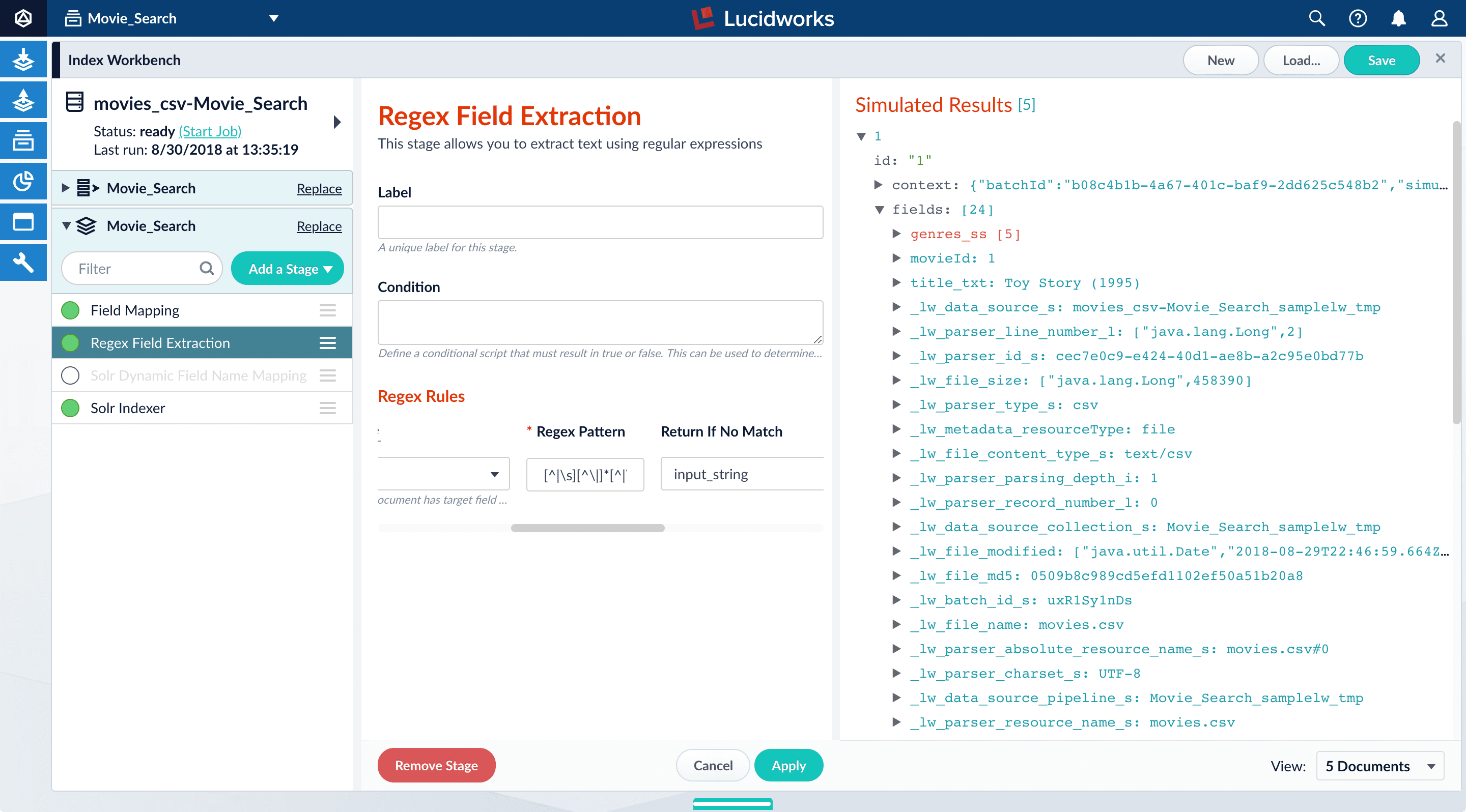Click the parser icon next to Movie_Search

click(x=88, y=188)
